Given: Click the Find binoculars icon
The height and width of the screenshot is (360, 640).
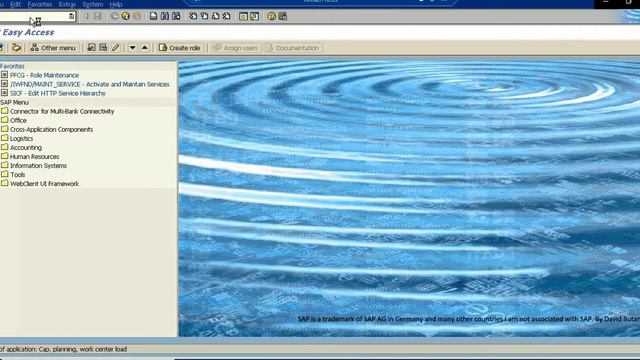Looking at the screenshot, I should coord(165,16).
